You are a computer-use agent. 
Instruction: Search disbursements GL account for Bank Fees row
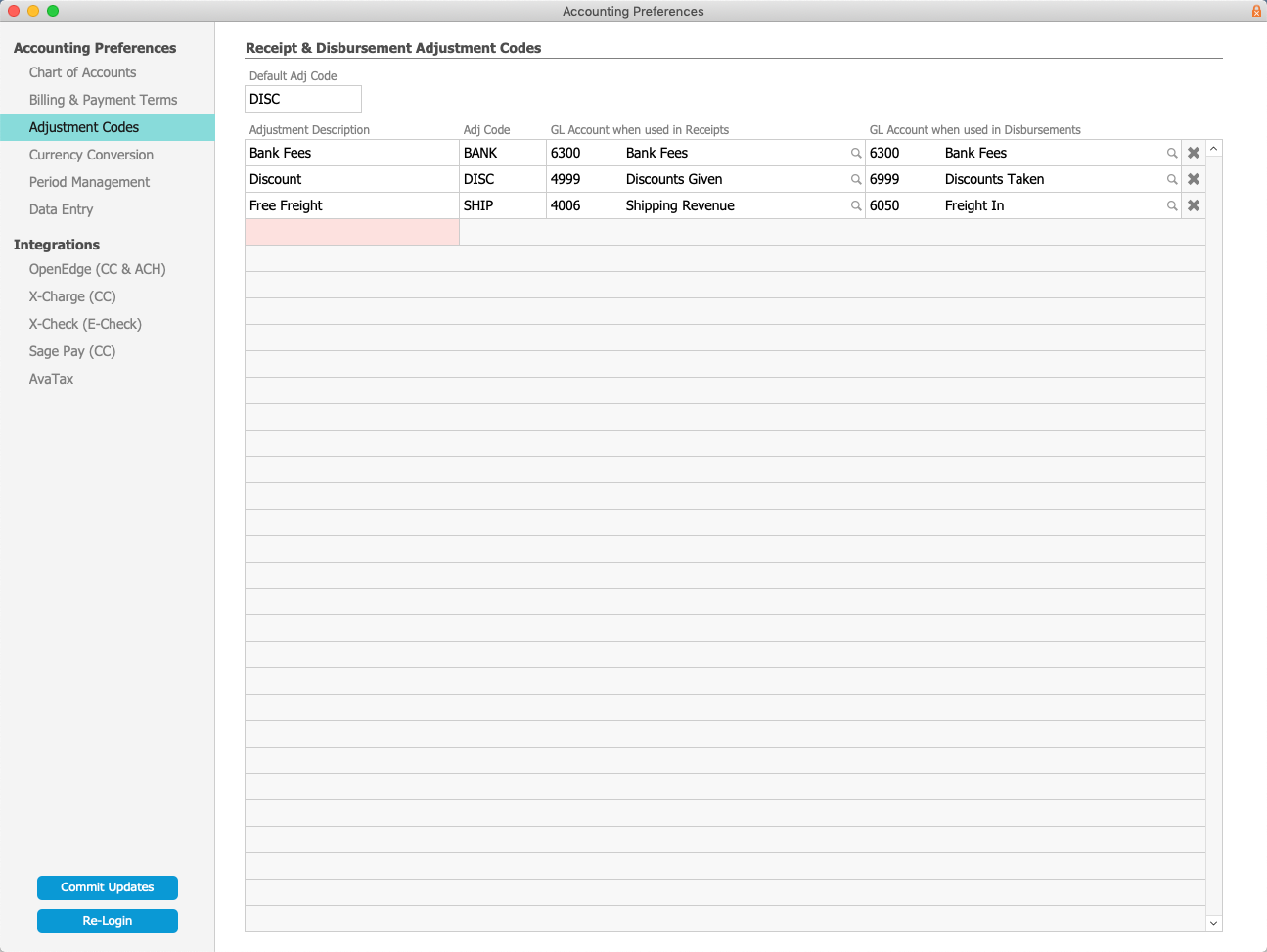tap(1172, 153)
